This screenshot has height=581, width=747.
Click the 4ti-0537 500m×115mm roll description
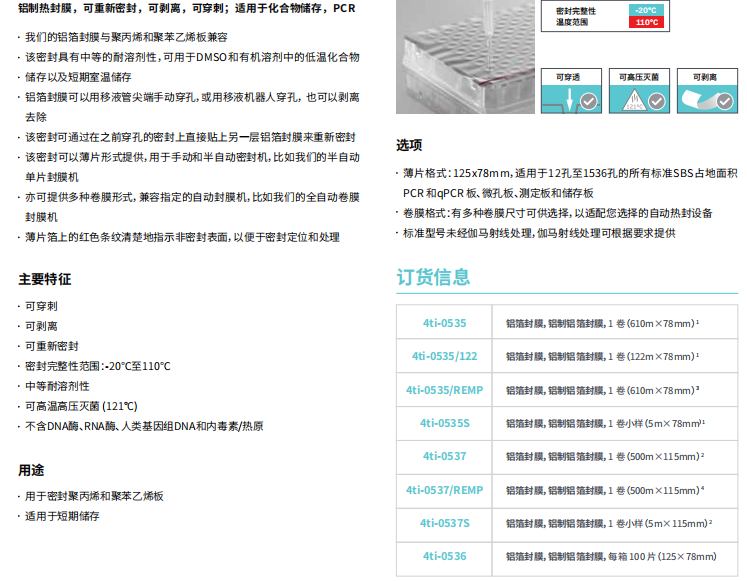tap(605, 456)
